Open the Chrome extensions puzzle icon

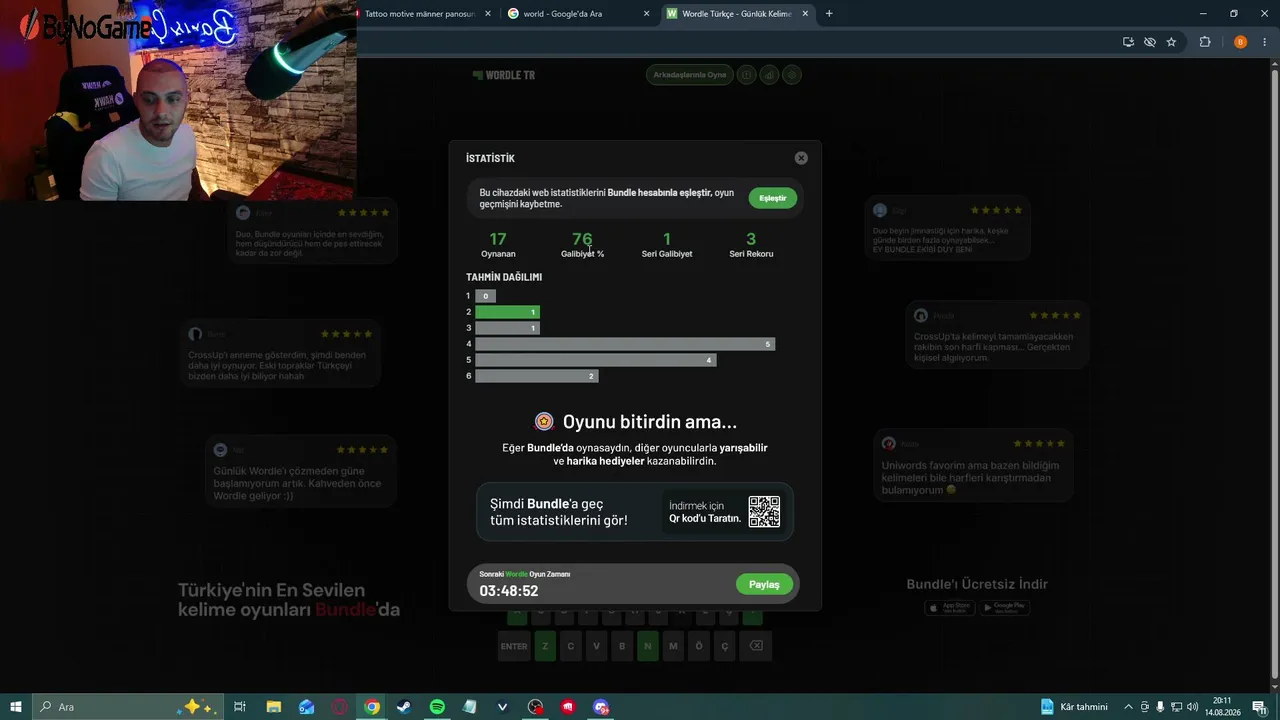tap(1205, 42)
